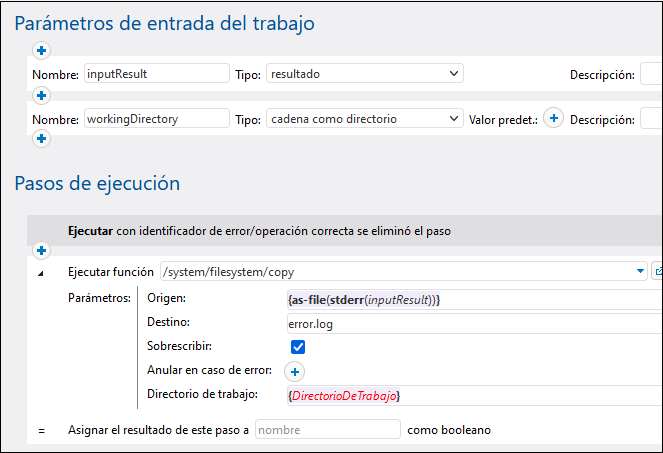663x453 pixels.
Task: Open the Tipo dropdown showing resultado
Action: tap(364, 74)
